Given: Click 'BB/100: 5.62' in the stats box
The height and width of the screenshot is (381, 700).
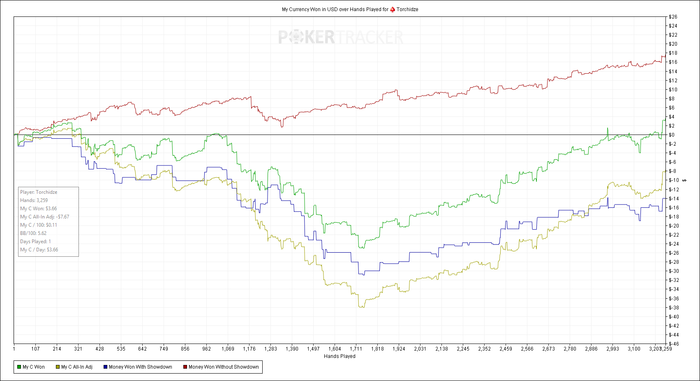Looking at the screenshot, I should pyautogui.click(x=33, y=233).
